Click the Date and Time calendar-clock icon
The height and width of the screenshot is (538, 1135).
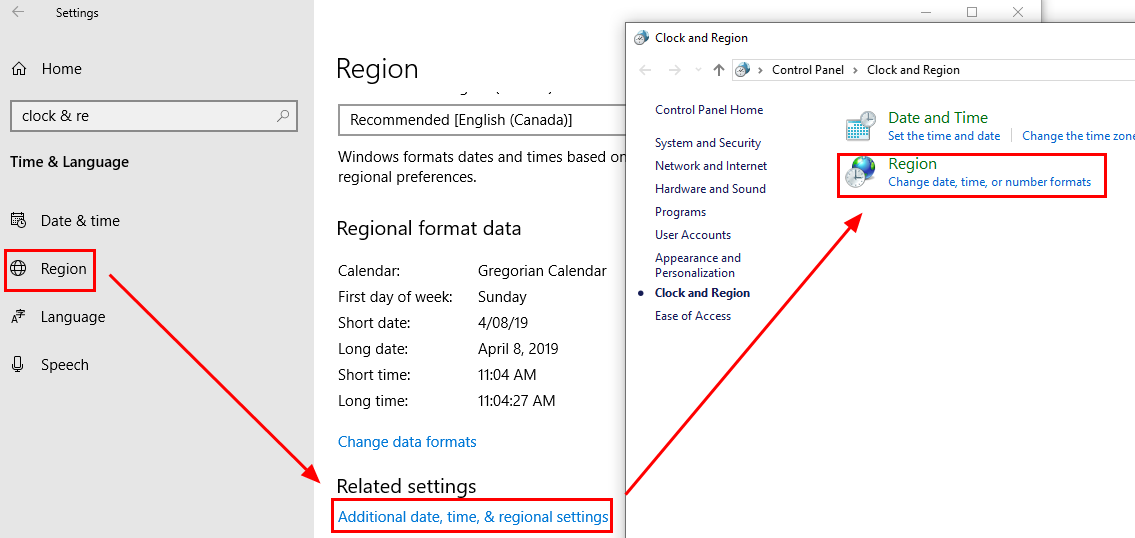pos(861,126)
